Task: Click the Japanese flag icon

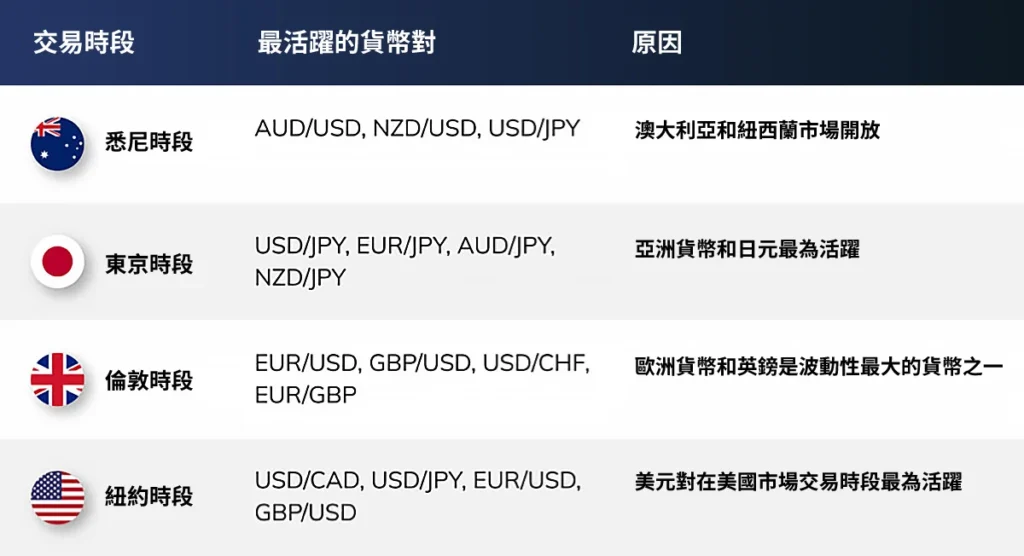Action: coord(57,263)
